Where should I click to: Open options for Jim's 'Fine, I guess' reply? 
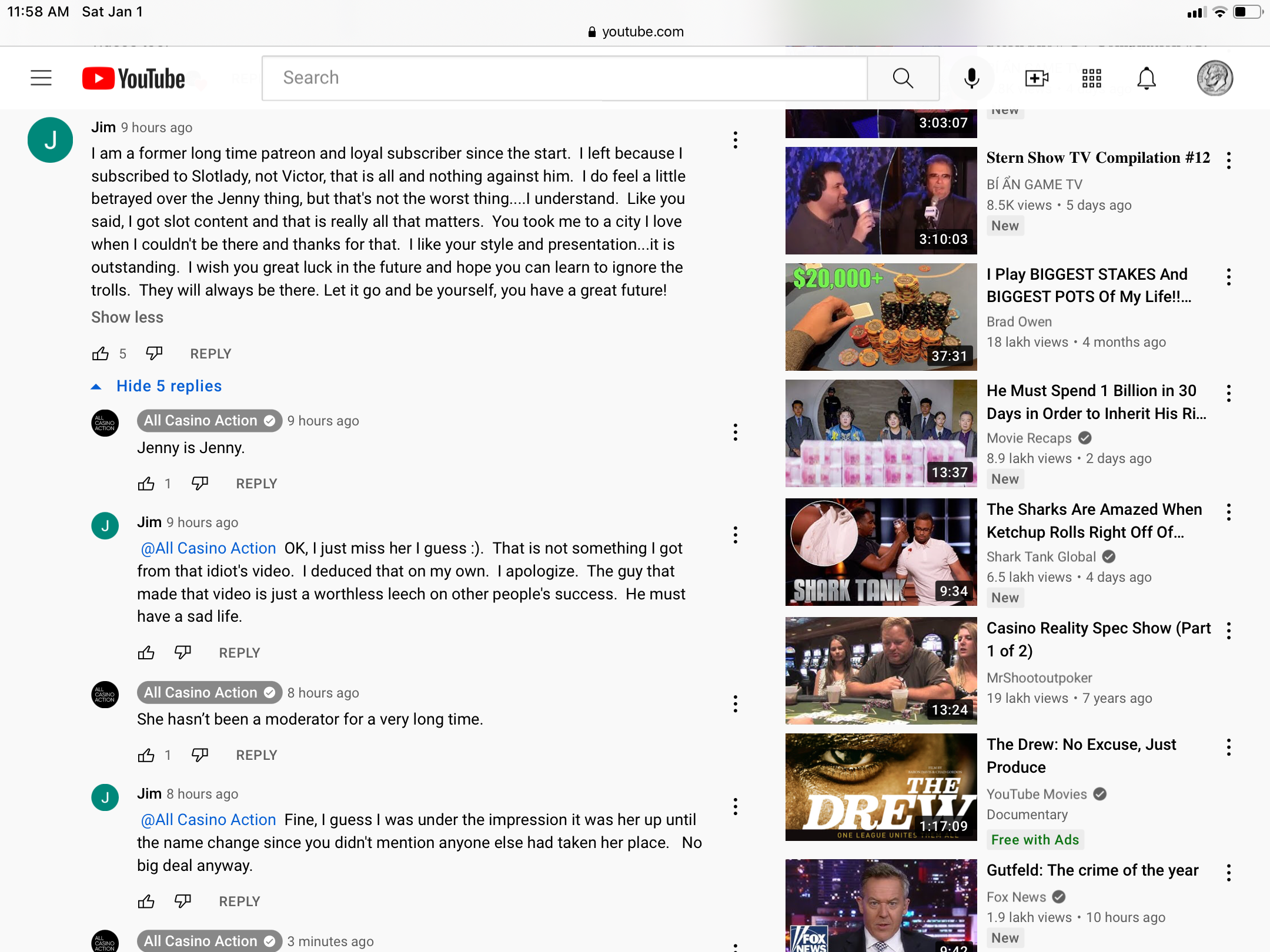735,807
